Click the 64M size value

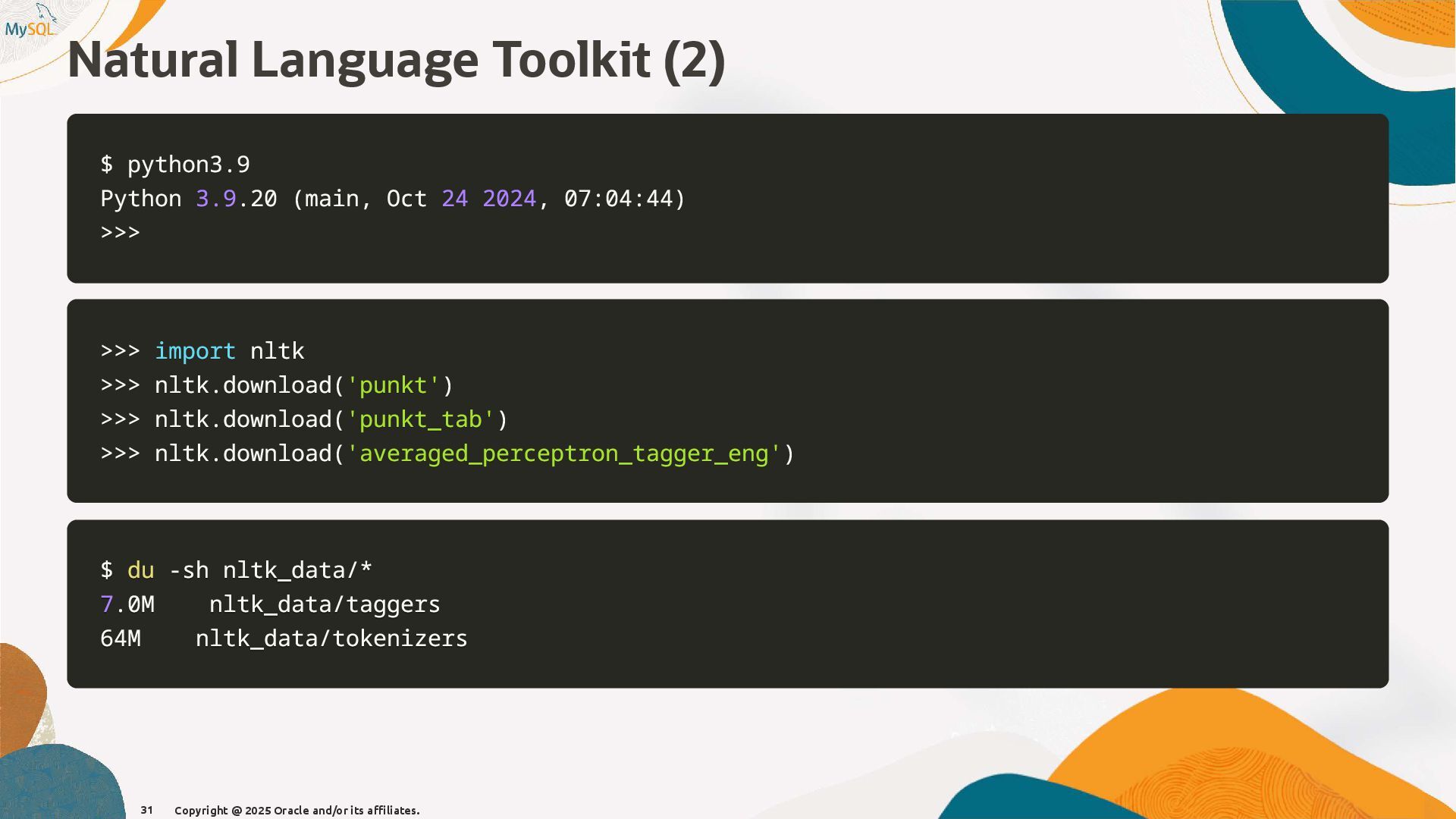point(121,639)
